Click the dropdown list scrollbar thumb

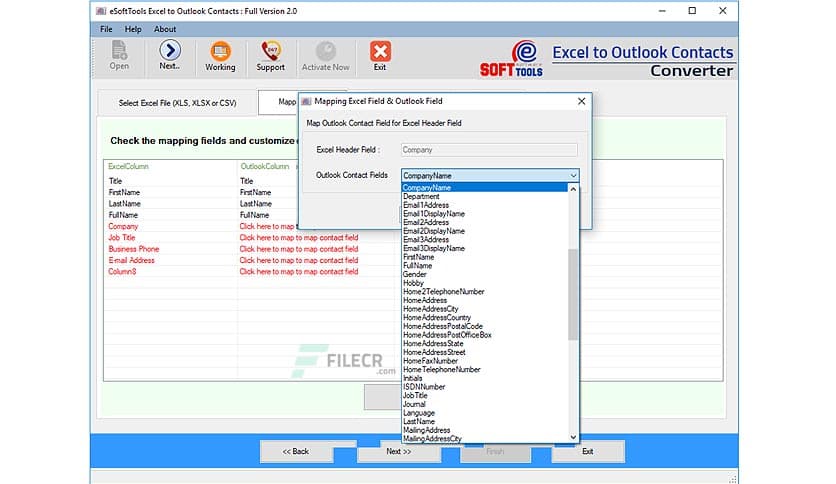[x=573, y=294]
